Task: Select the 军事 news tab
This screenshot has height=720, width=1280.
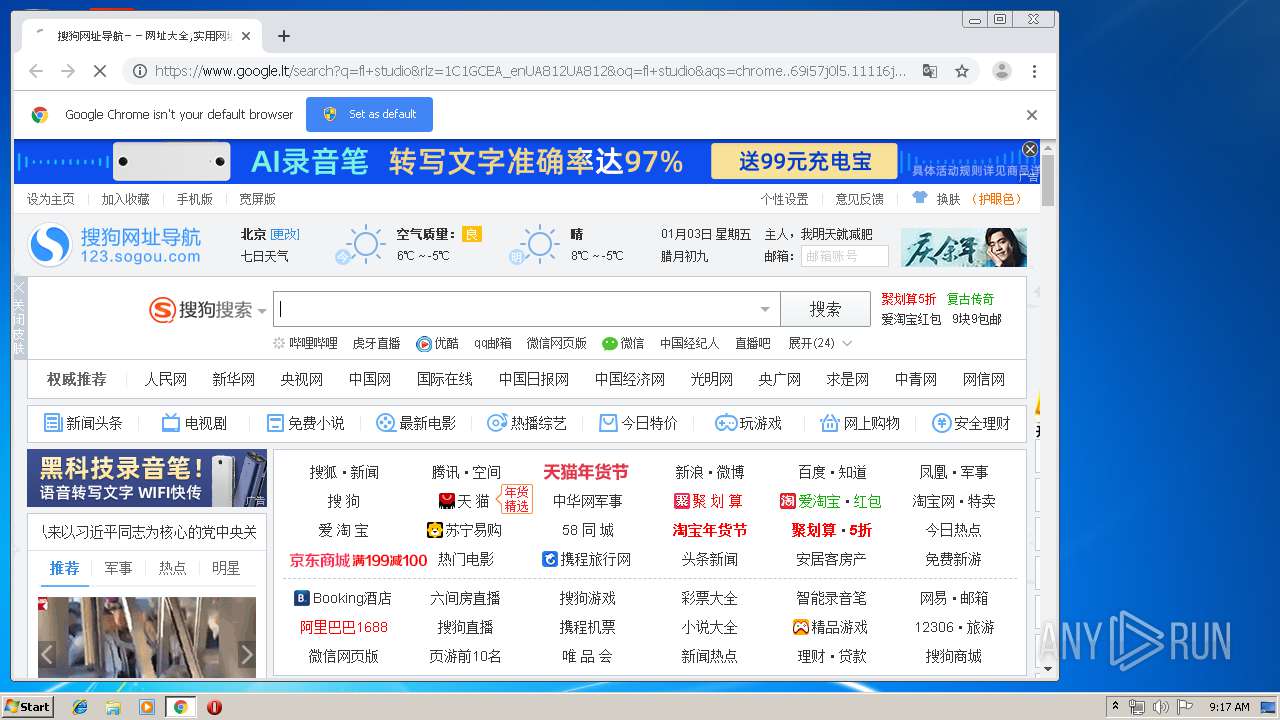Action: 118,568
